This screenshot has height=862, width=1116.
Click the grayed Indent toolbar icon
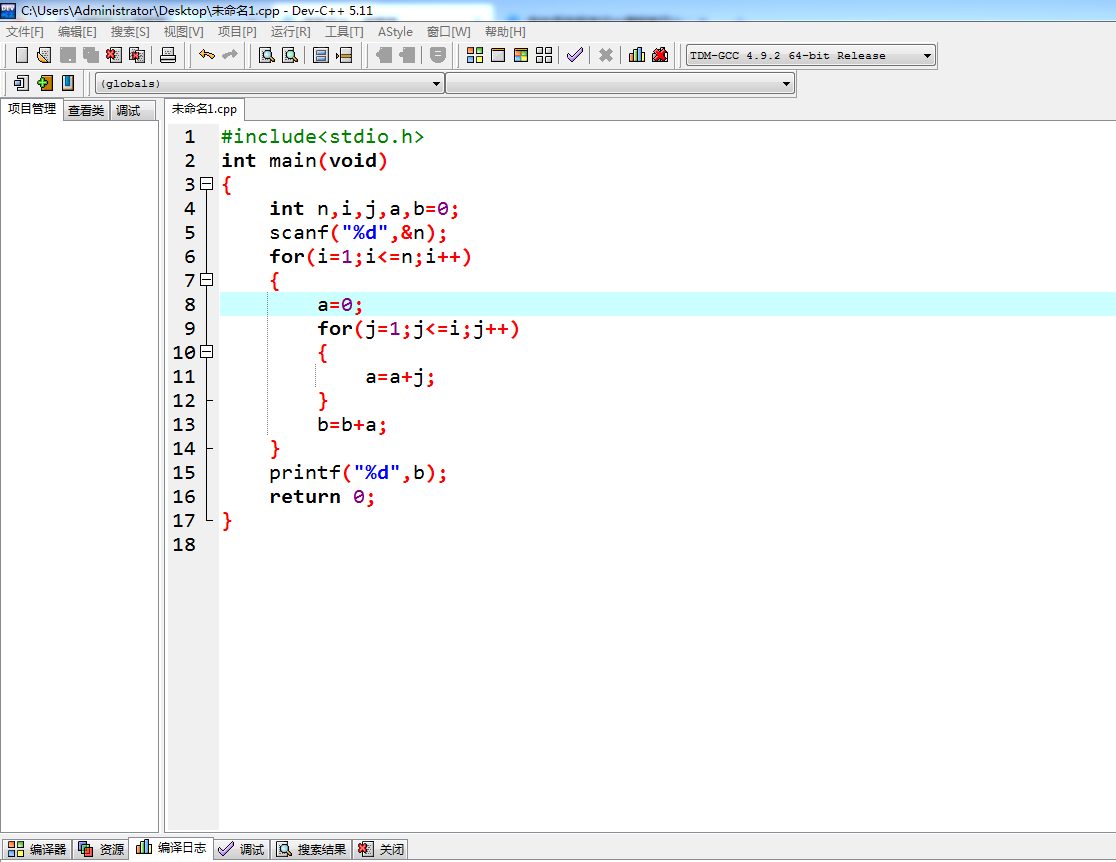407,55
